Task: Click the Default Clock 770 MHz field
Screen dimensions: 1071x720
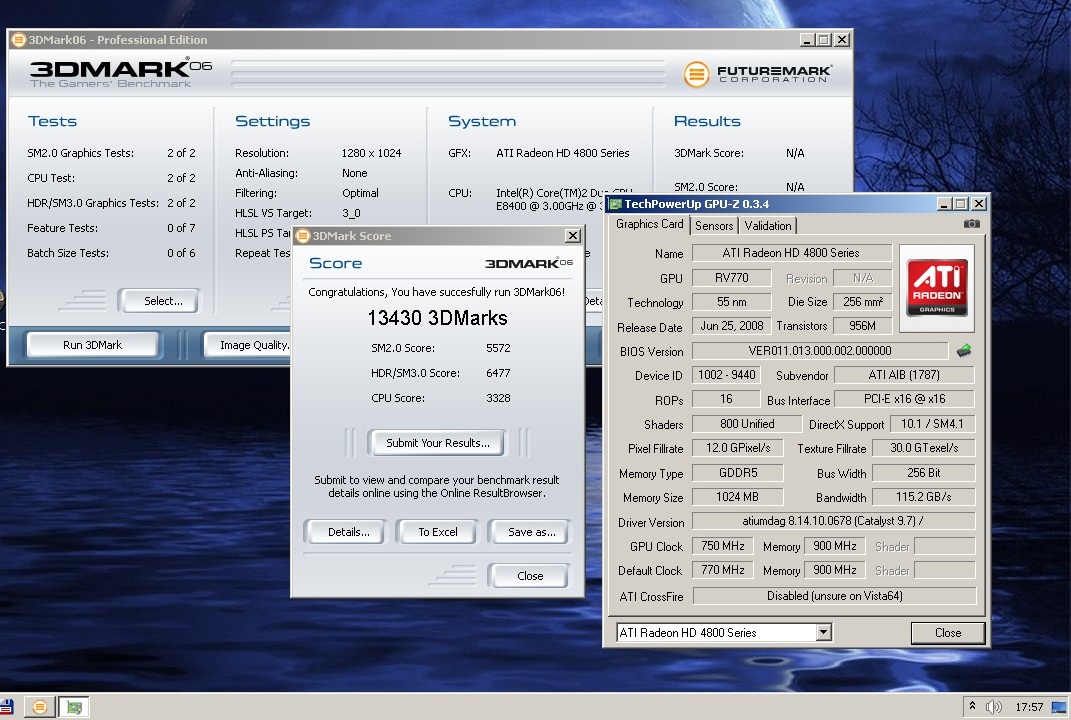Action: click(723, 570)
